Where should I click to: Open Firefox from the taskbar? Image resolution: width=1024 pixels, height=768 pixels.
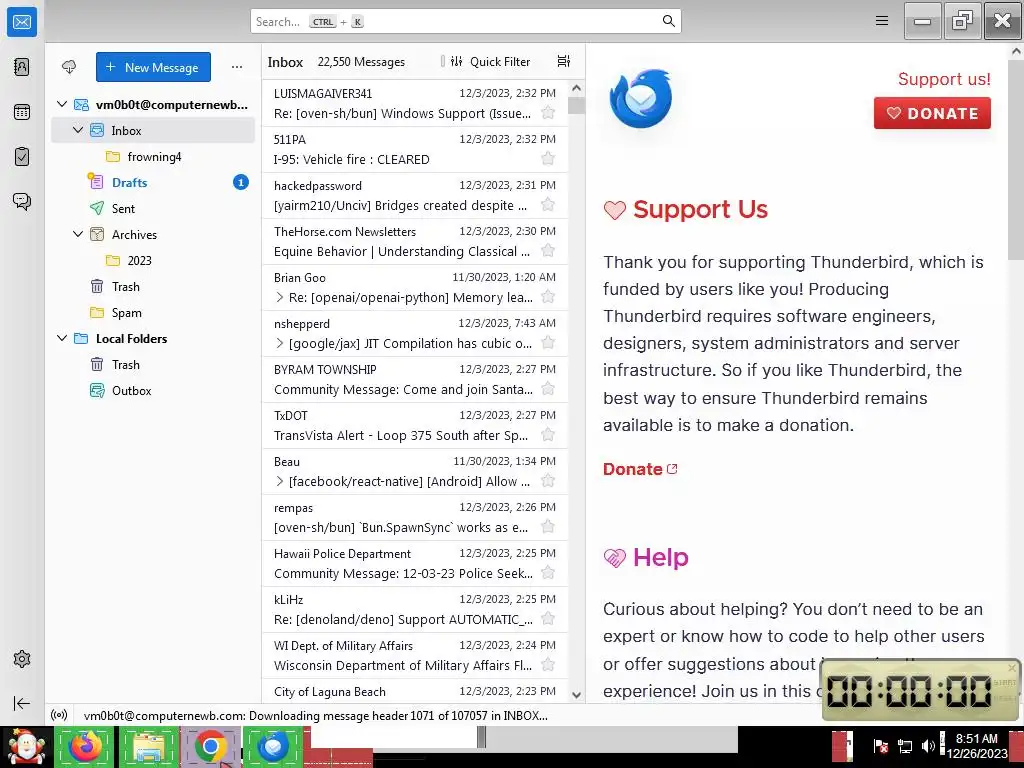coord(86,746)
